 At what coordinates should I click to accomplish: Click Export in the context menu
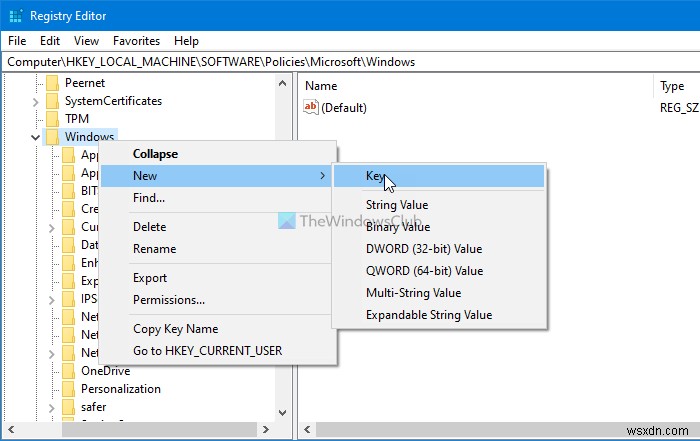(150, 278)
